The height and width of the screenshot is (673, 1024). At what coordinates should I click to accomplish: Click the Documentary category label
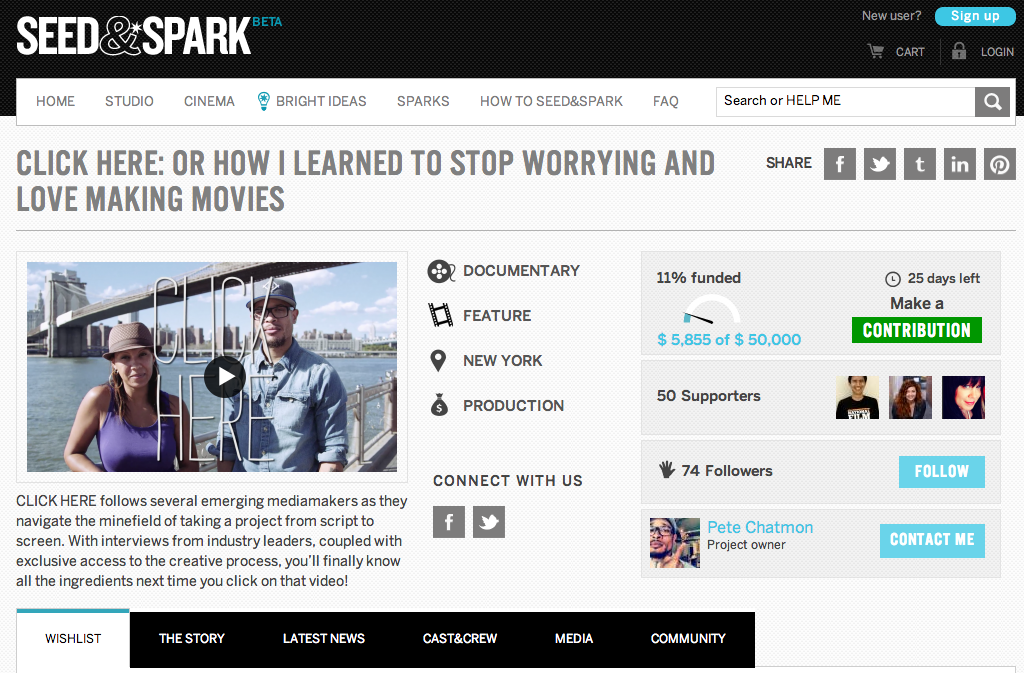(521, 271)
